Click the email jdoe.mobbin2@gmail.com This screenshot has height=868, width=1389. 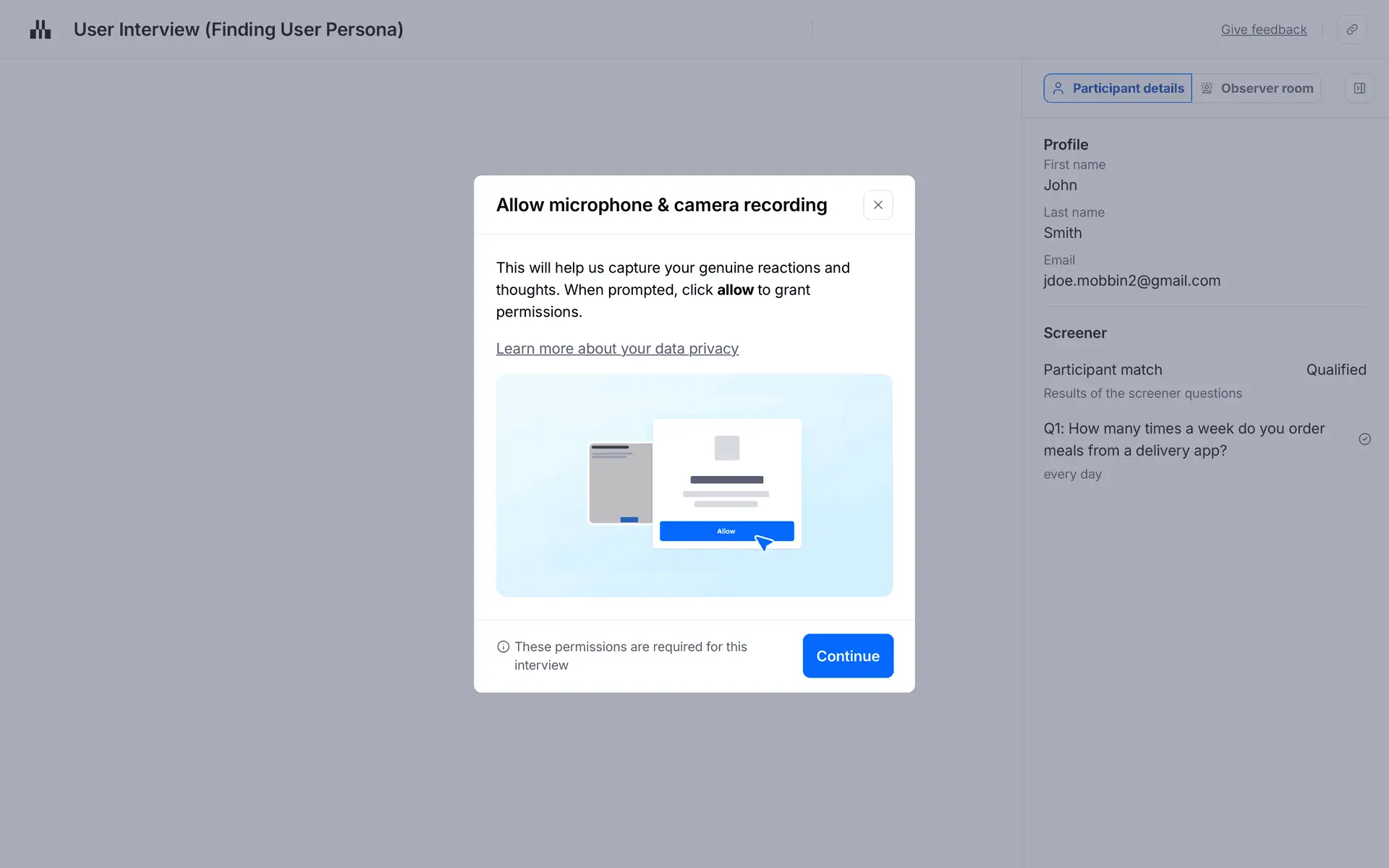(1131, 281)
